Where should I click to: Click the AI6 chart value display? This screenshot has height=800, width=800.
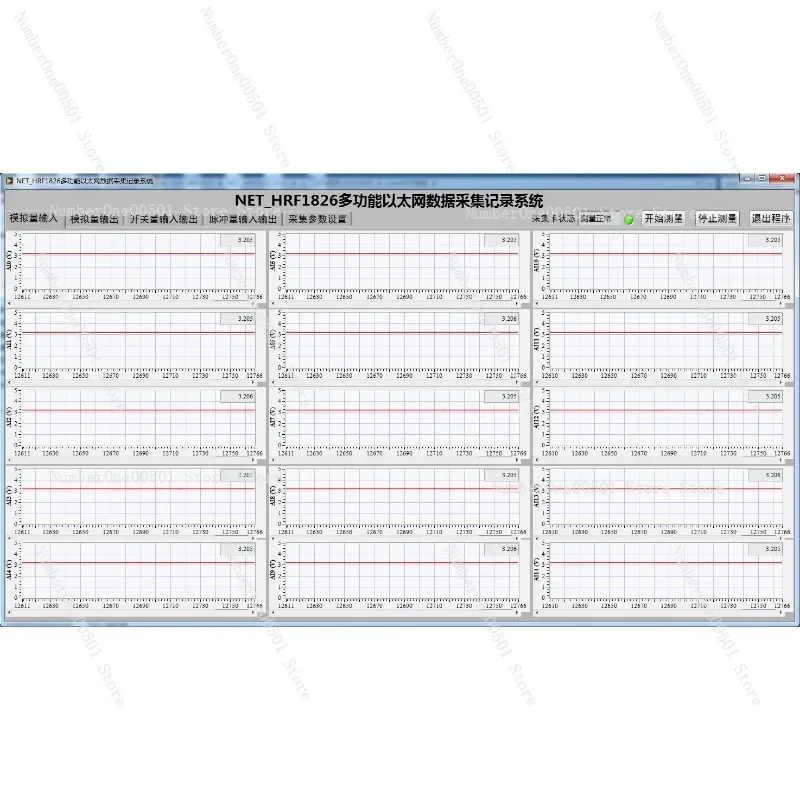tap(501, 318)
